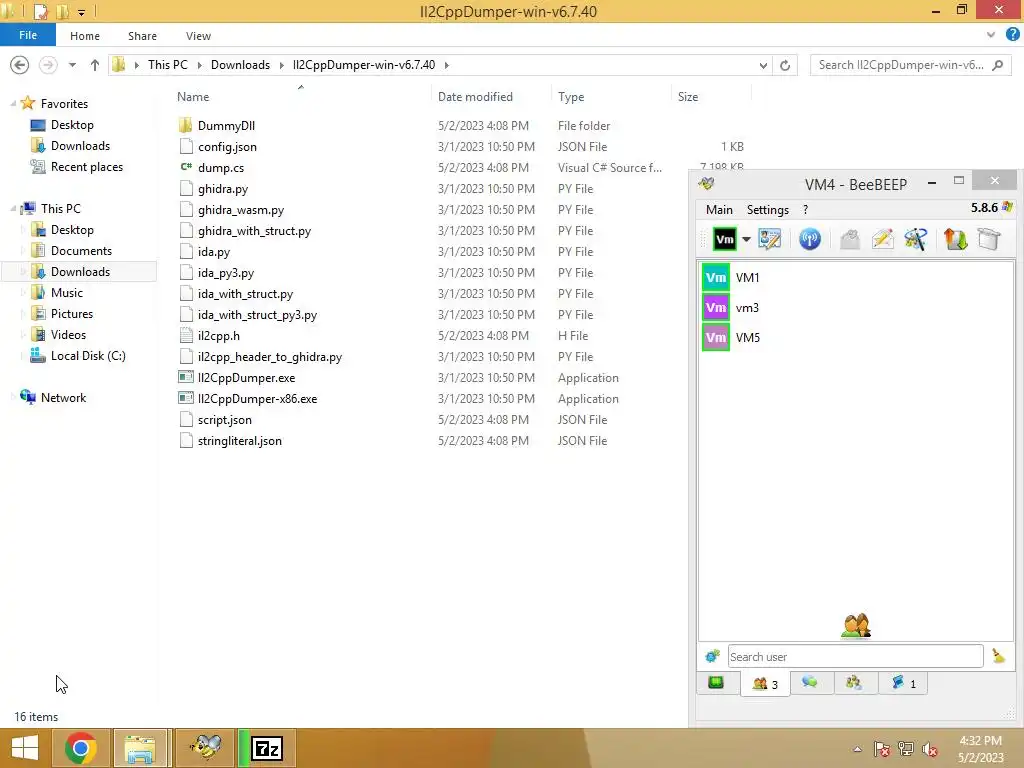Open the Settings menu in BeeBEEP
Viewport: 1024px width, 768px height.
coord(768,210)
